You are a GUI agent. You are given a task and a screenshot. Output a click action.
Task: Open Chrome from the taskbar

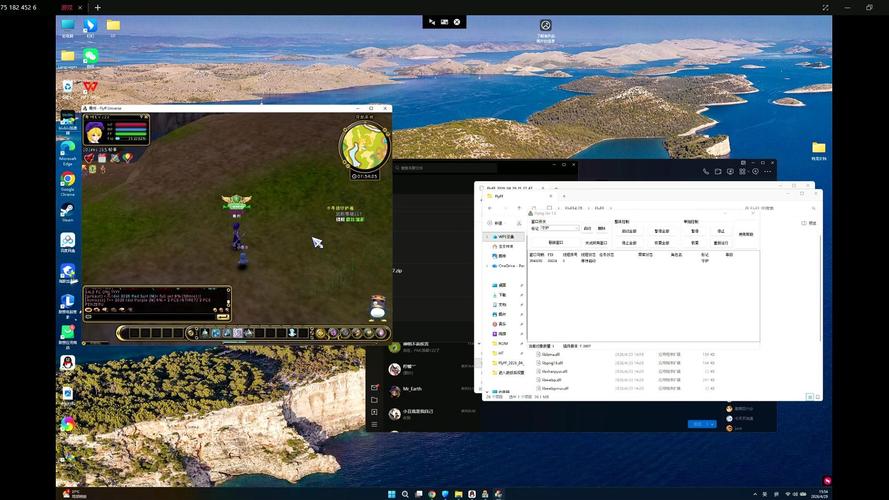[x=432, y=494]
